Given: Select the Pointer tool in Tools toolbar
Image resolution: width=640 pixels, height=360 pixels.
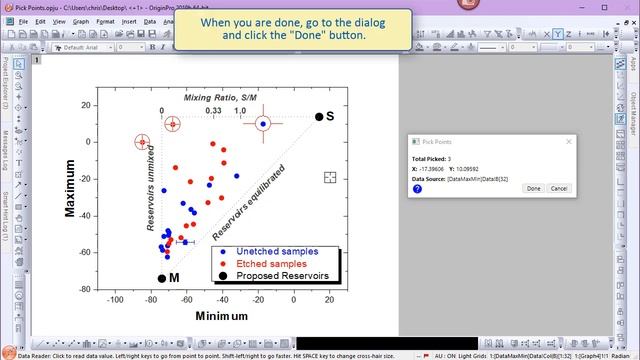Looking at the screenshot, I should click(x=19, y=64).
